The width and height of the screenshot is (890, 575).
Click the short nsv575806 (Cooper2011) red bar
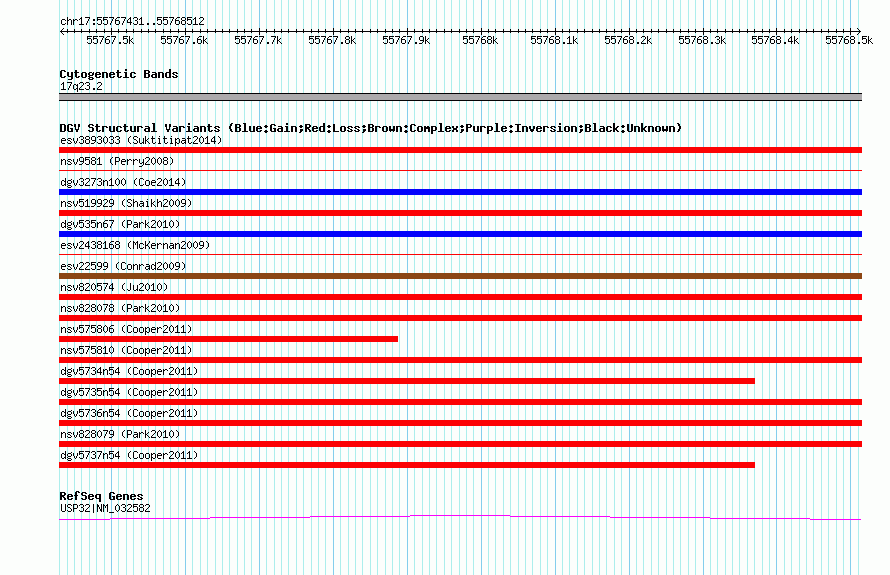point(228,339)
